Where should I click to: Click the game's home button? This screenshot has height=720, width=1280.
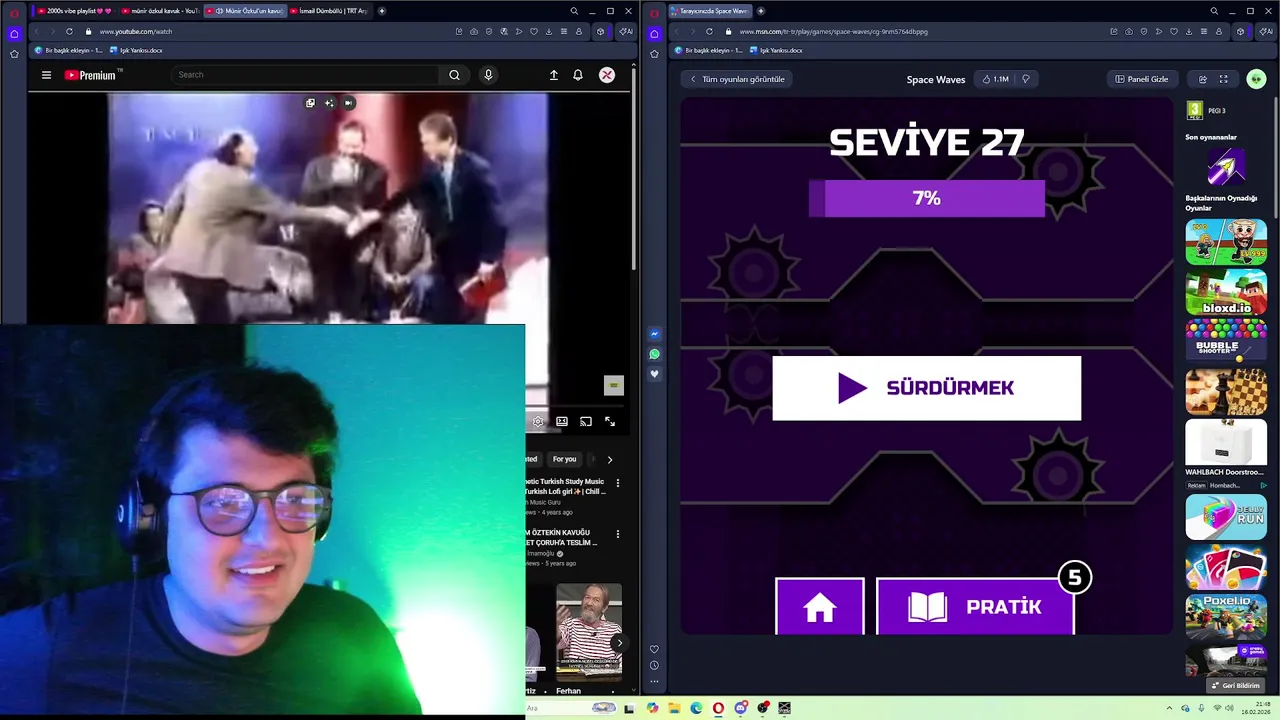(820, 606)
